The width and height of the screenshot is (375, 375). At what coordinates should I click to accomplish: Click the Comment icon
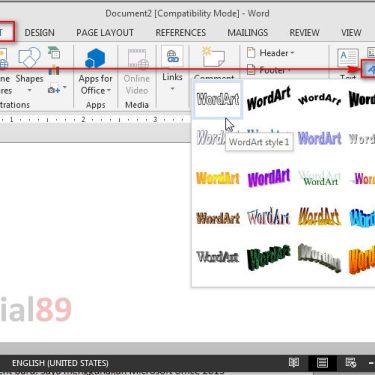click(x=213, y=57)
